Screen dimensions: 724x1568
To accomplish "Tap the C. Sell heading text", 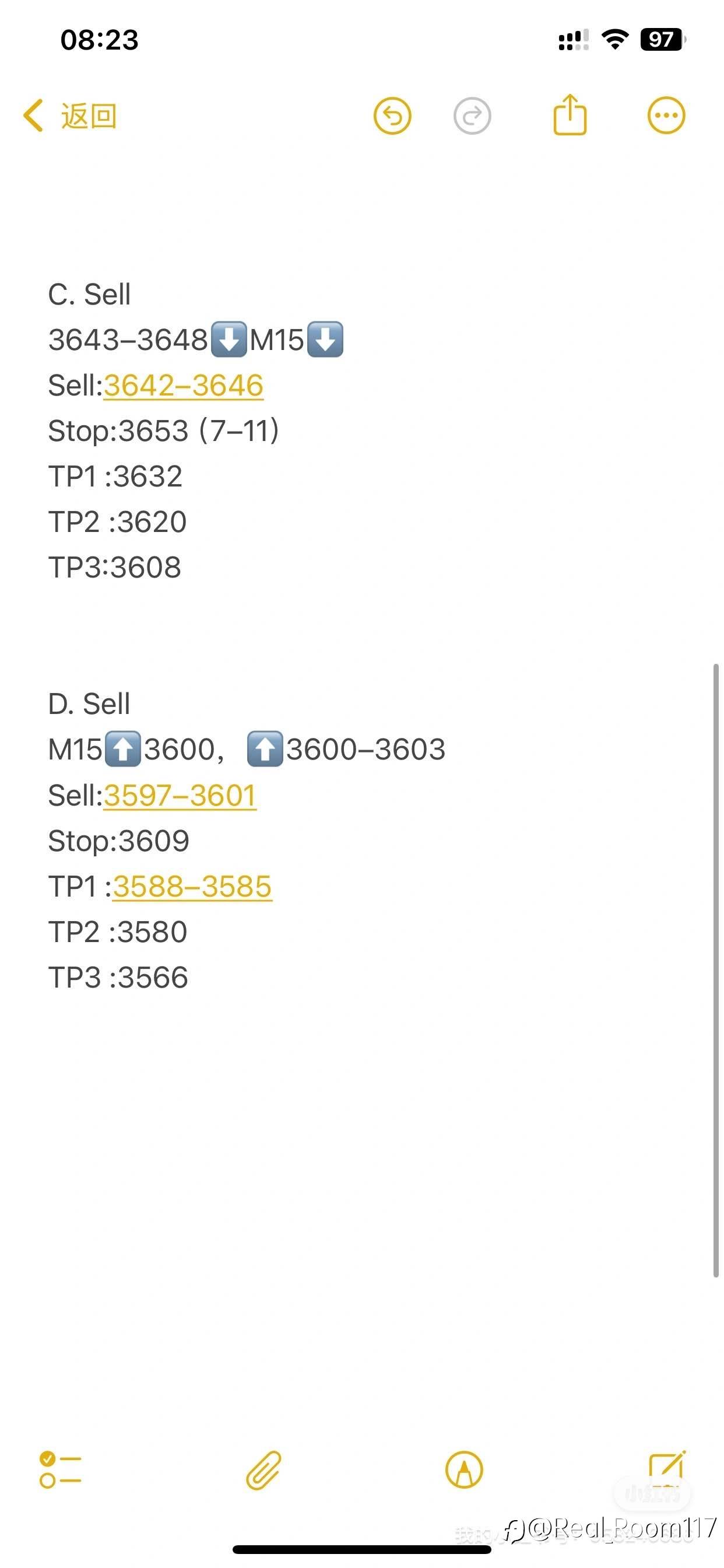I will (89, 295).
